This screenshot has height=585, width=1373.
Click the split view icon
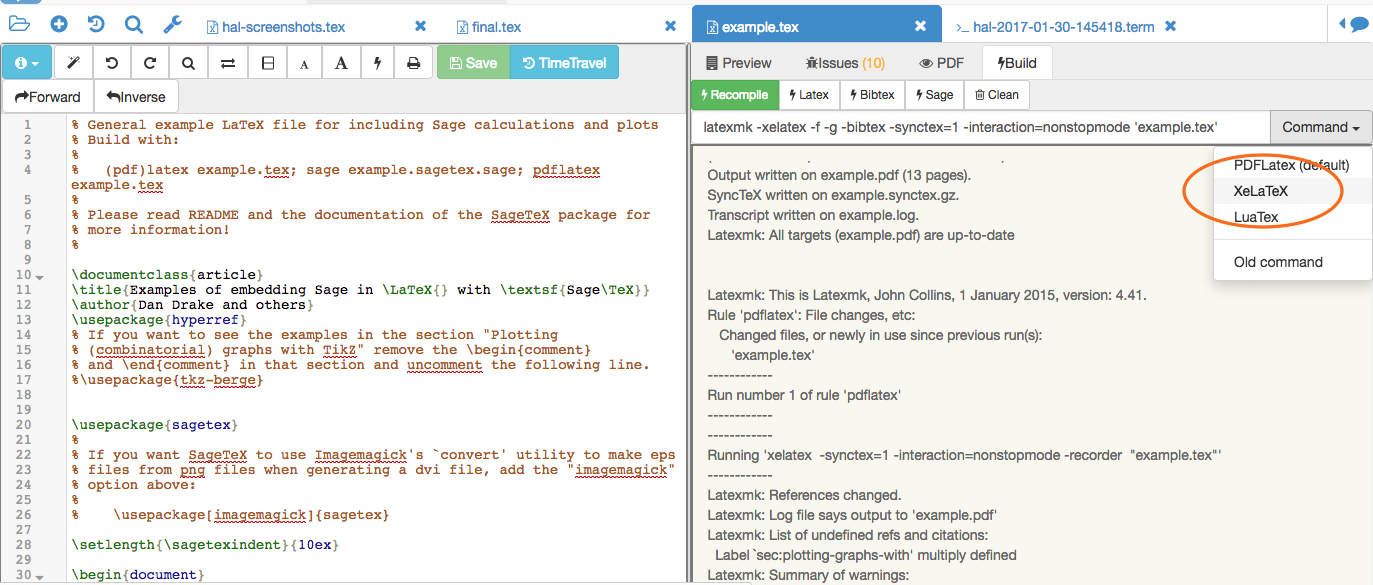coord(267,63)
